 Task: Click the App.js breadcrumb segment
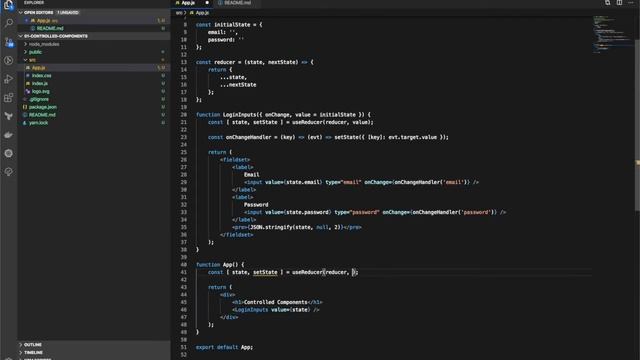(x=202, y=13)
